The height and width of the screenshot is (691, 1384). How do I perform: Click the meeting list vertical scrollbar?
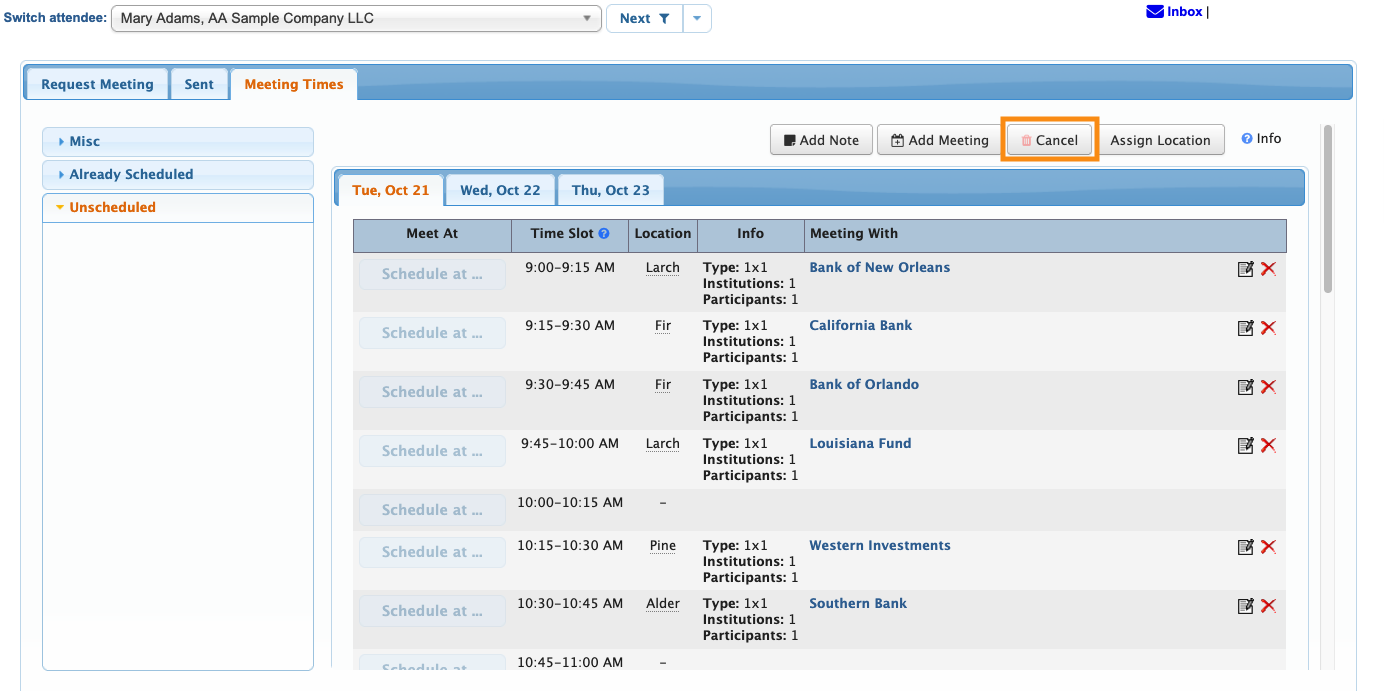1328,209
